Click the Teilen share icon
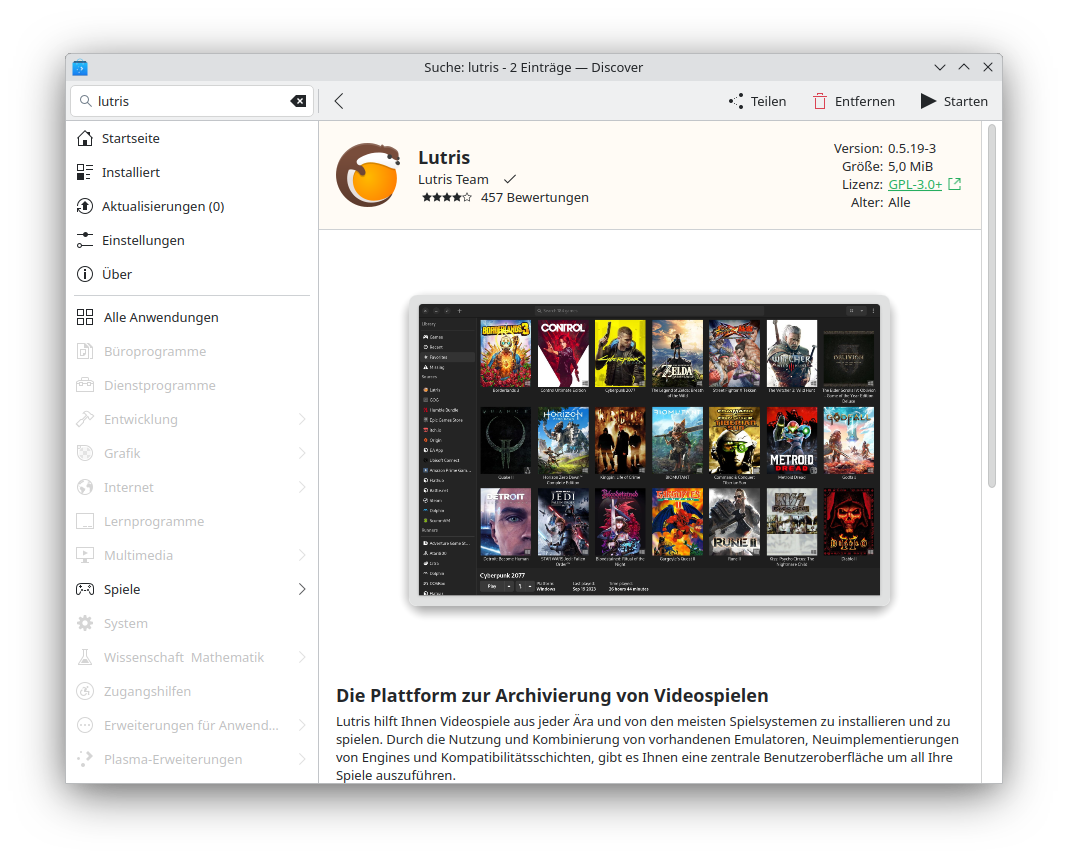The width and height of the screenshot is (1068, 861). tap(736, 101)
